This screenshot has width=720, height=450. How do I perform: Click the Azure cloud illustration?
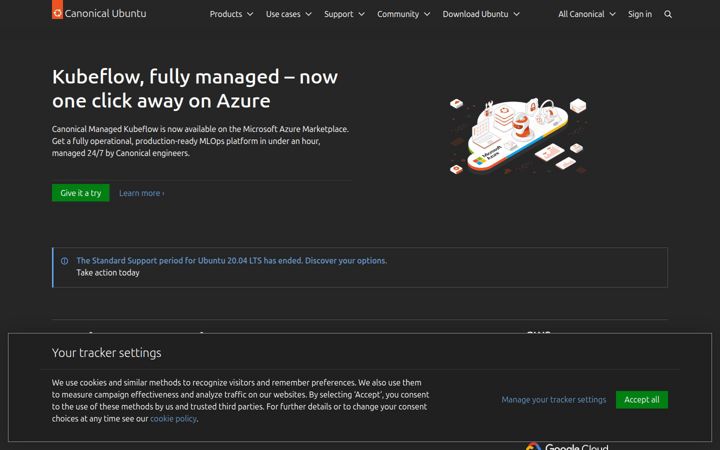click(x=518, y=135)
